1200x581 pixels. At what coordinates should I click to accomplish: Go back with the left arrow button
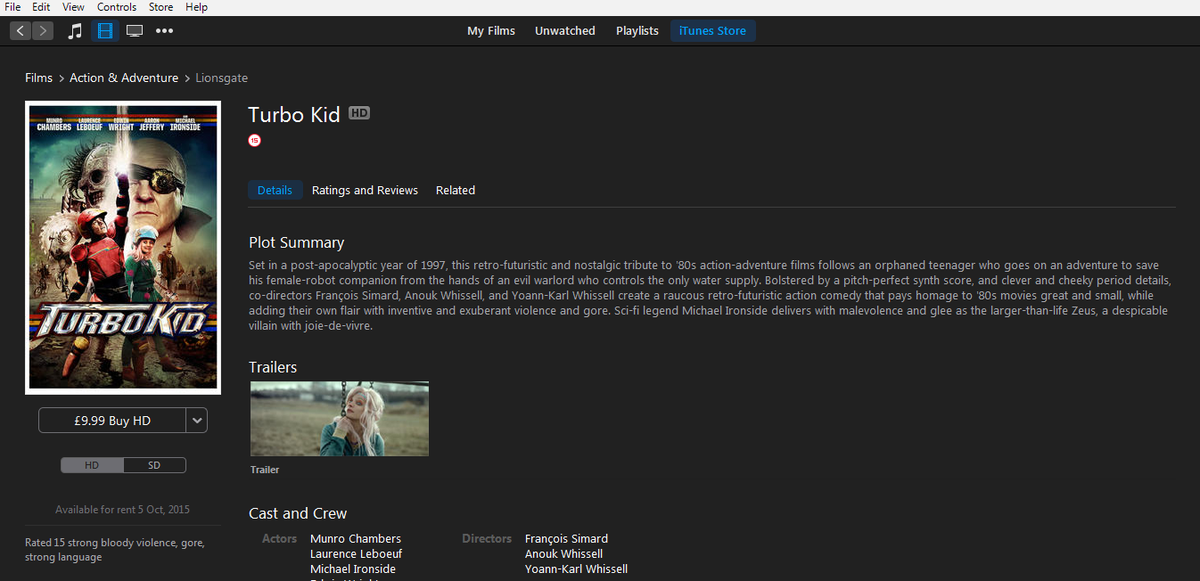(x=20, y=31)
